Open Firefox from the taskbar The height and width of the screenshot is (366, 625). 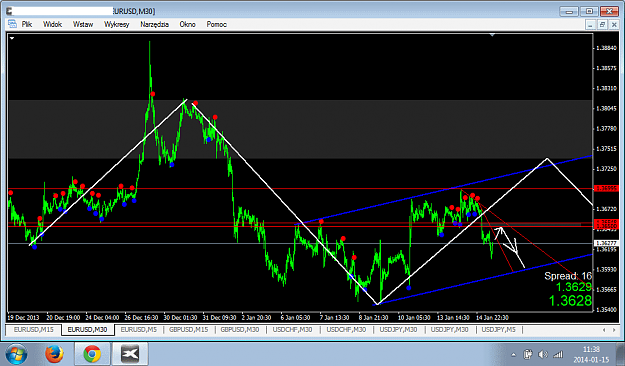54,354
